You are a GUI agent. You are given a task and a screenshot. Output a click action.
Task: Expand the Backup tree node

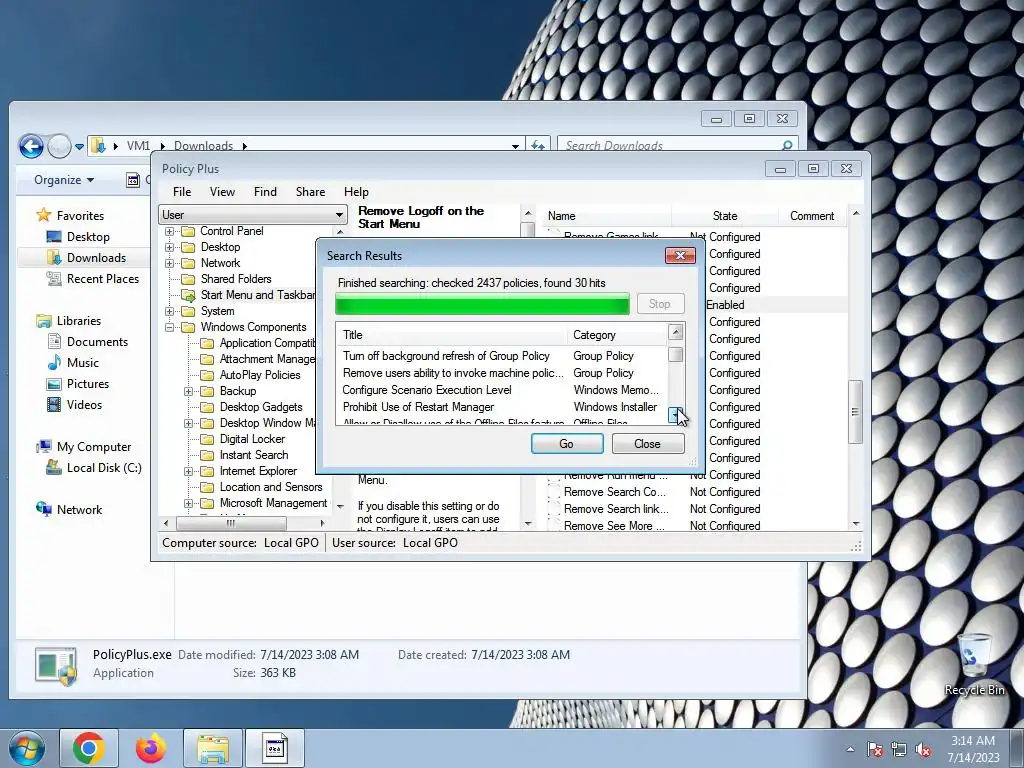coord(189,391)
